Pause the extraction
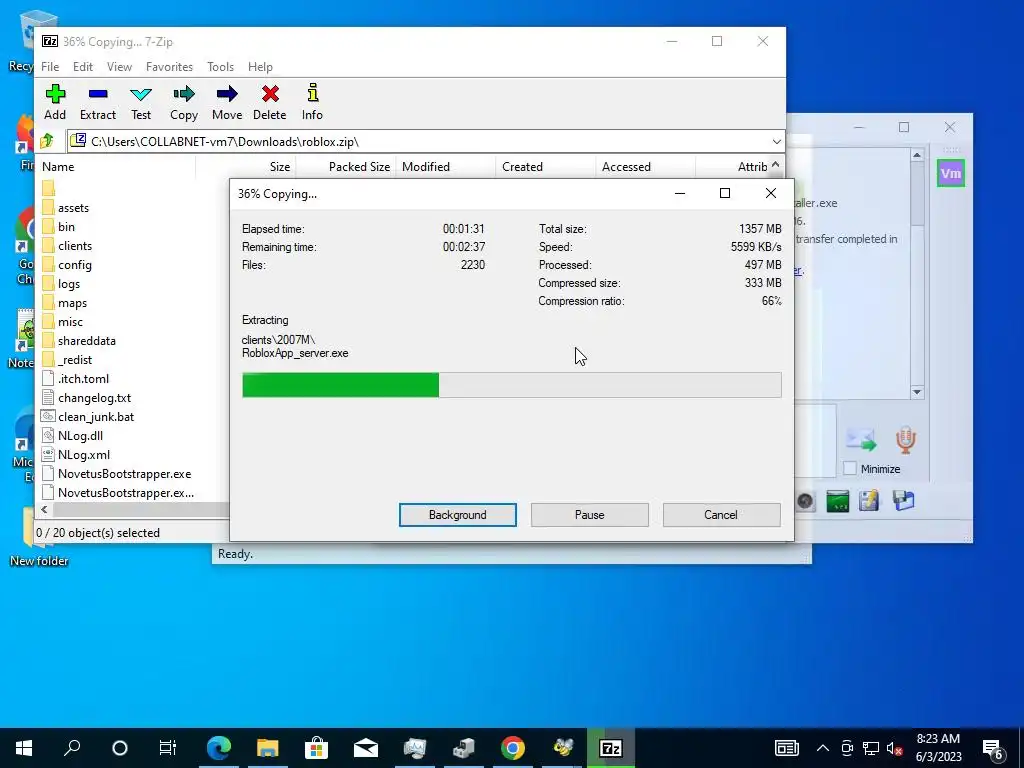Screen dimensions: 1024x768 pyautogui.click(x=590, y=515)
